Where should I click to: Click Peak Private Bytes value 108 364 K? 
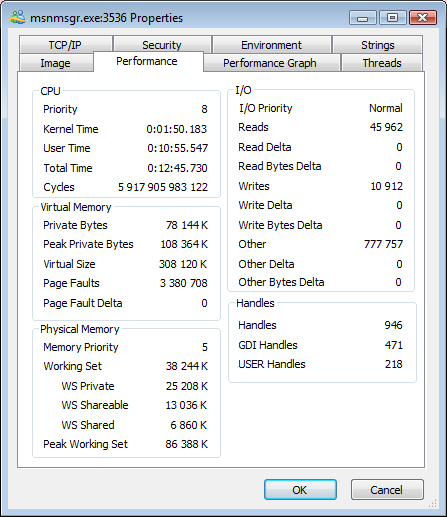(184, 244)
